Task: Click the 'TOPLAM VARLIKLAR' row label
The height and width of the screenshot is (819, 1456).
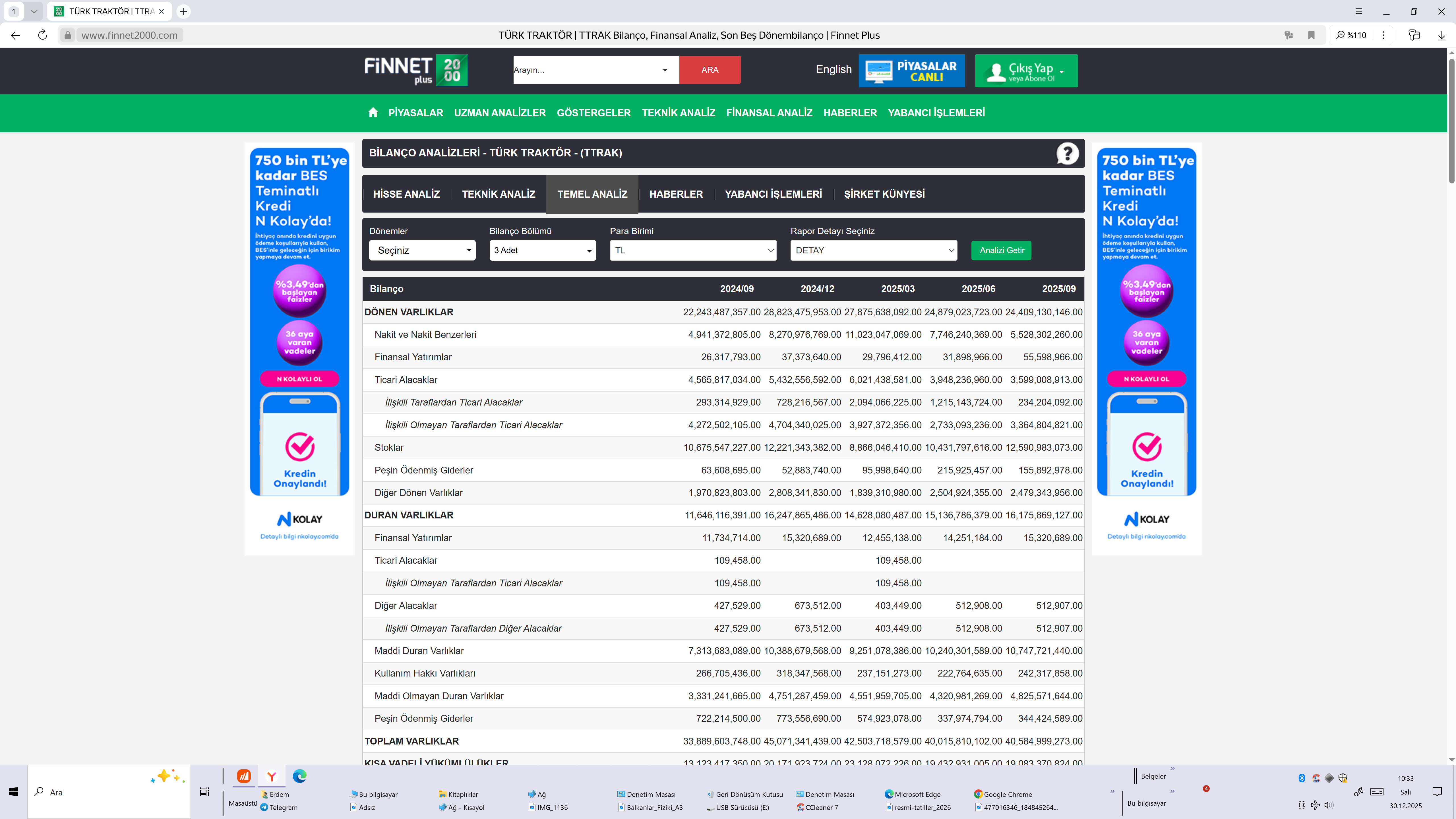Action: (x=411, y=741)
